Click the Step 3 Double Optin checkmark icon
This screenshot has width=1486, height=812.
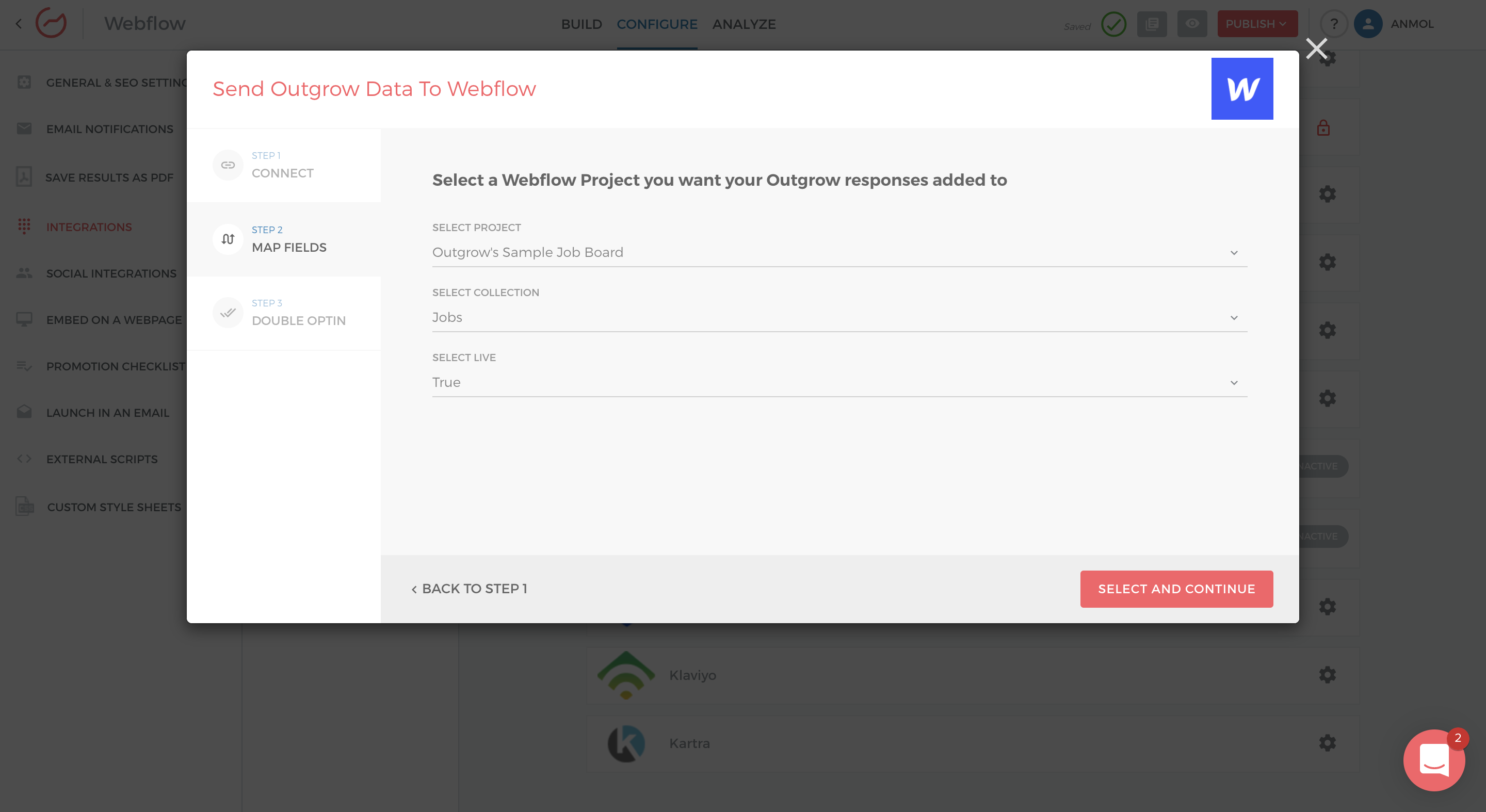coord(228,312)
